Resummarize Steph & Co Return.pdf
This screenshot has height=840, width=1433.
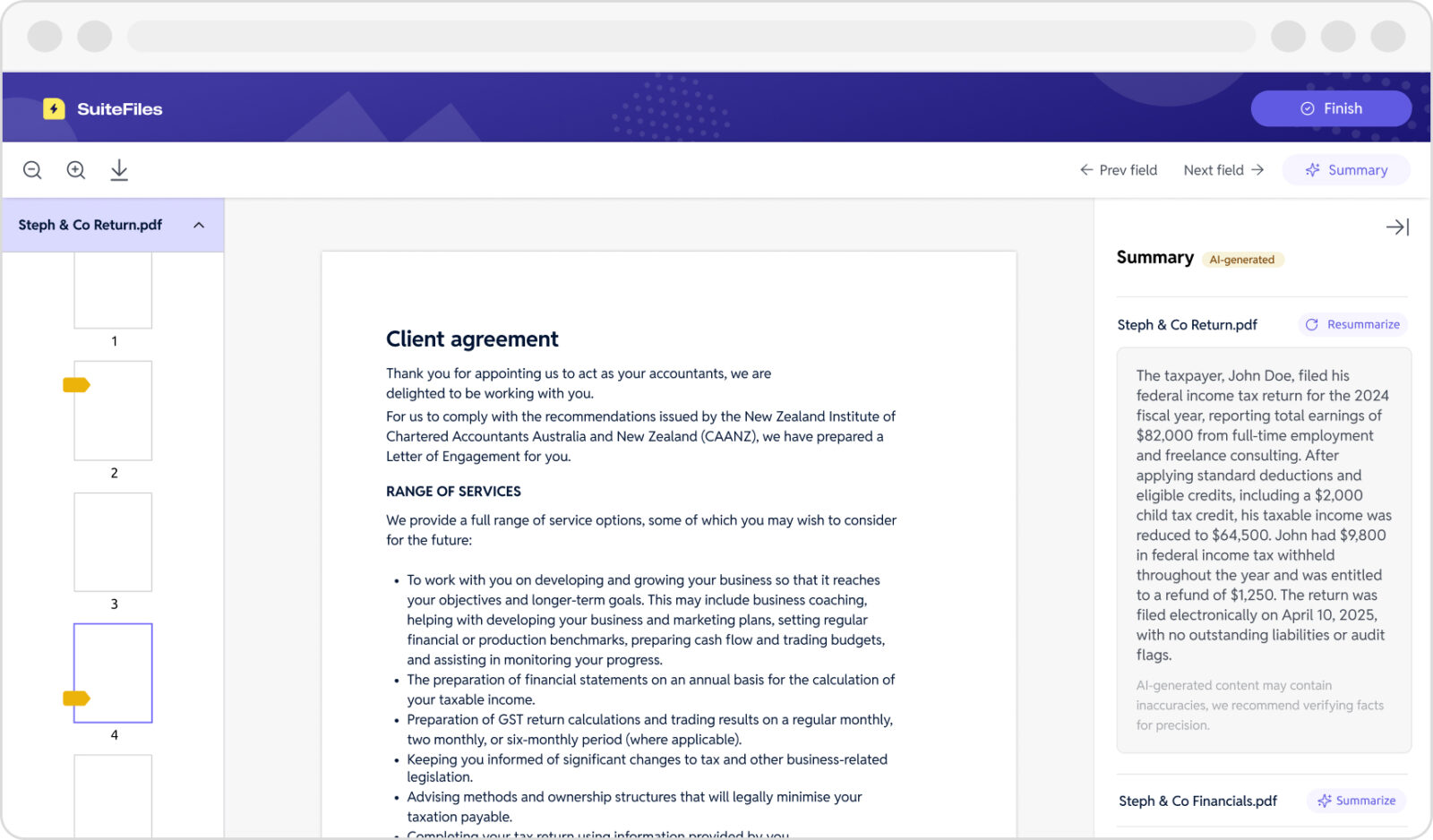[1352, 325]
